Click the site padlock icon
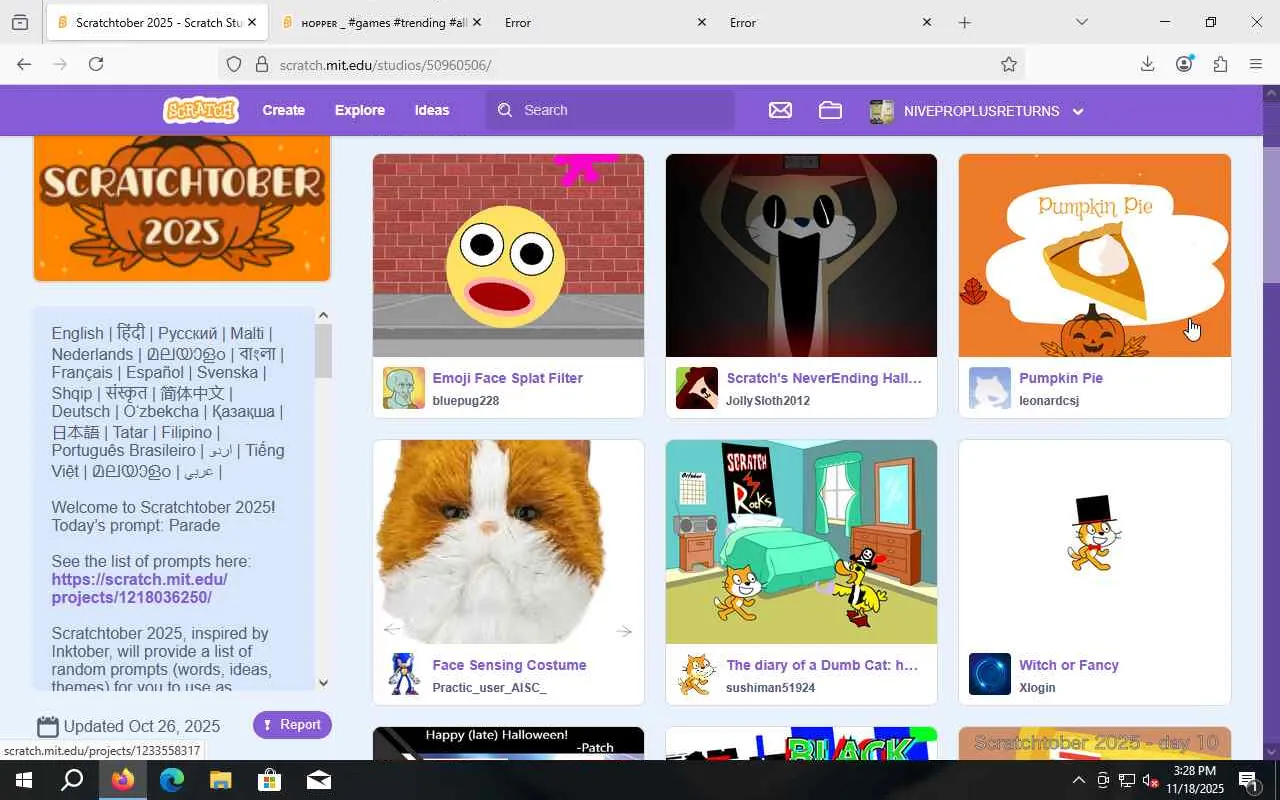The height and width of the screenshot is (800, 1280). [x=262, y=64]
